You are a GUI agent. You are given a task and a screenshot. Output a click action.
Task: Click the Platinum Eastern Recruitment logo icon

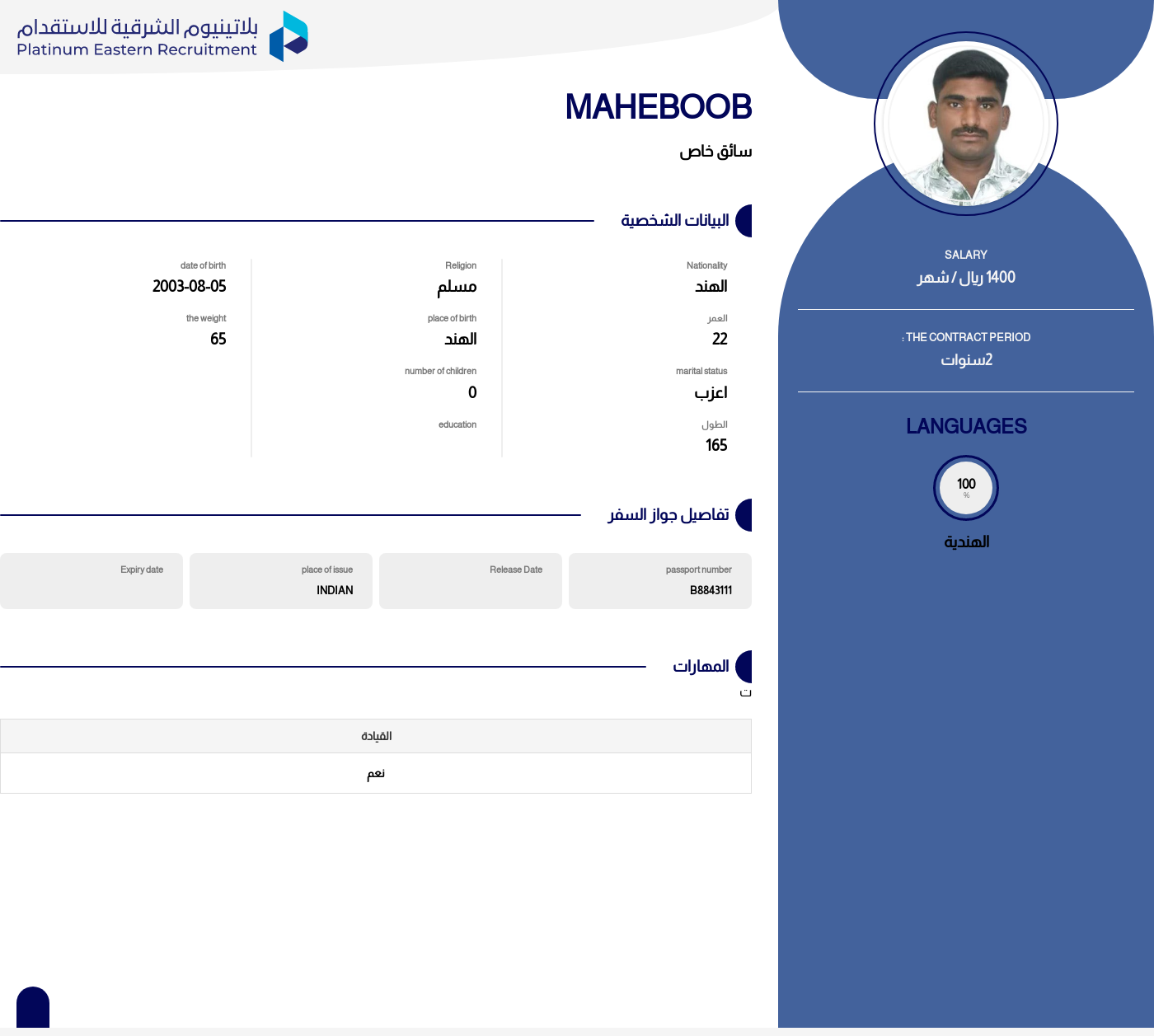(x=288, y=36)
